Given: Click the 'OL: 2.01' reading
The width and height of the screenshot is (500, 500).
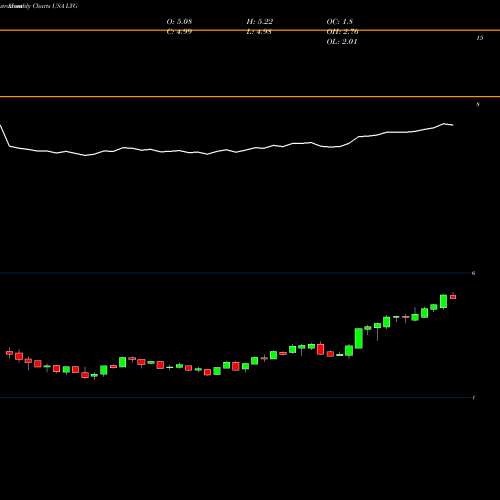Looking at the screenshot, I should coord(342,42).
